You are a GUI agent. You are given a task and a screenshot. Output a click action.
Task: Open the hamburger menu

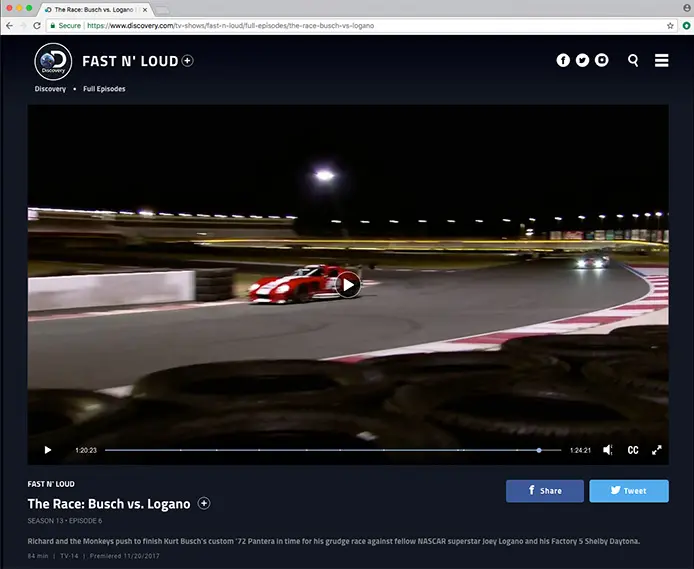click(x=662, y=60)
